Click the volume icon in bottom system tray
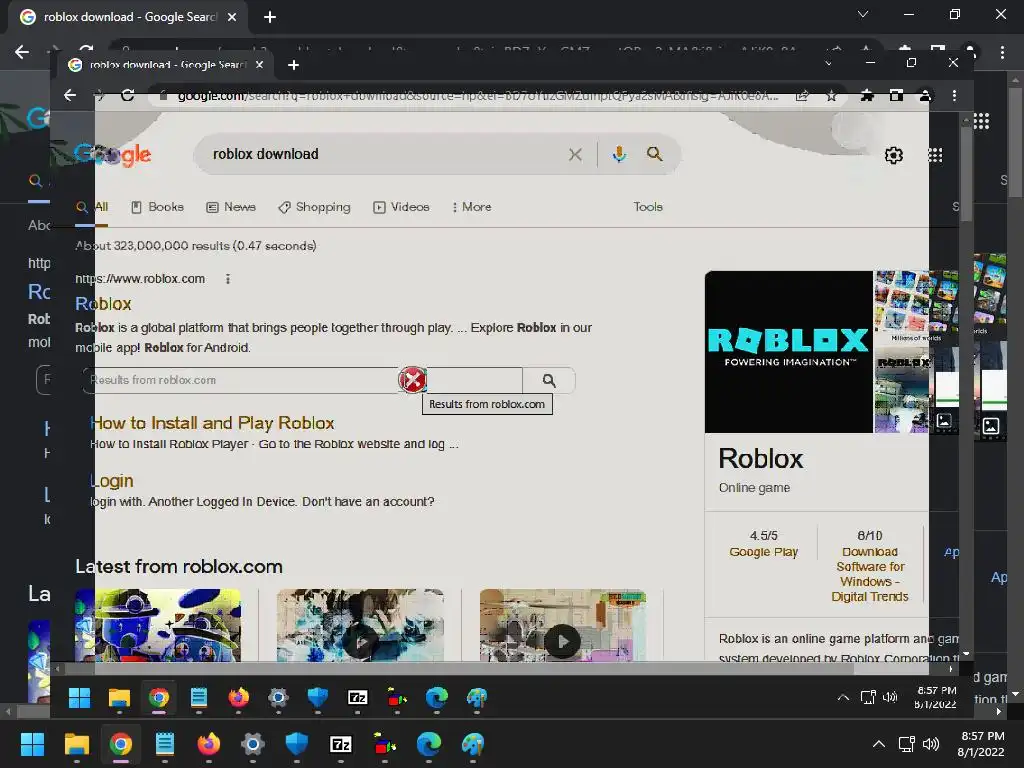1024x768 pixels. pyautogui.click(x=931, y=744)
